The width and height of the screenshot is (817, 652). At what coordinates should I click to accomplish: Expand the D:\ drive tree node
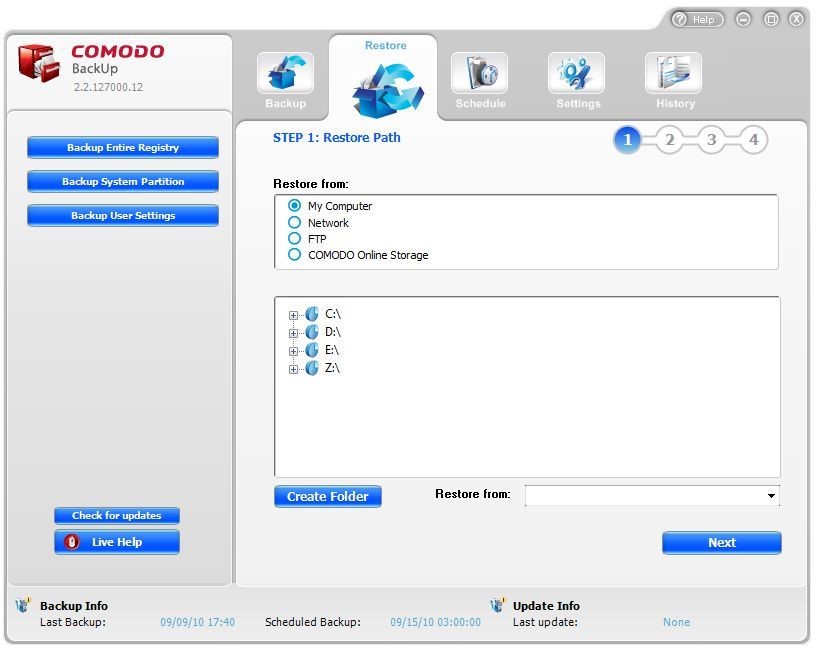(x=291, y=332)
